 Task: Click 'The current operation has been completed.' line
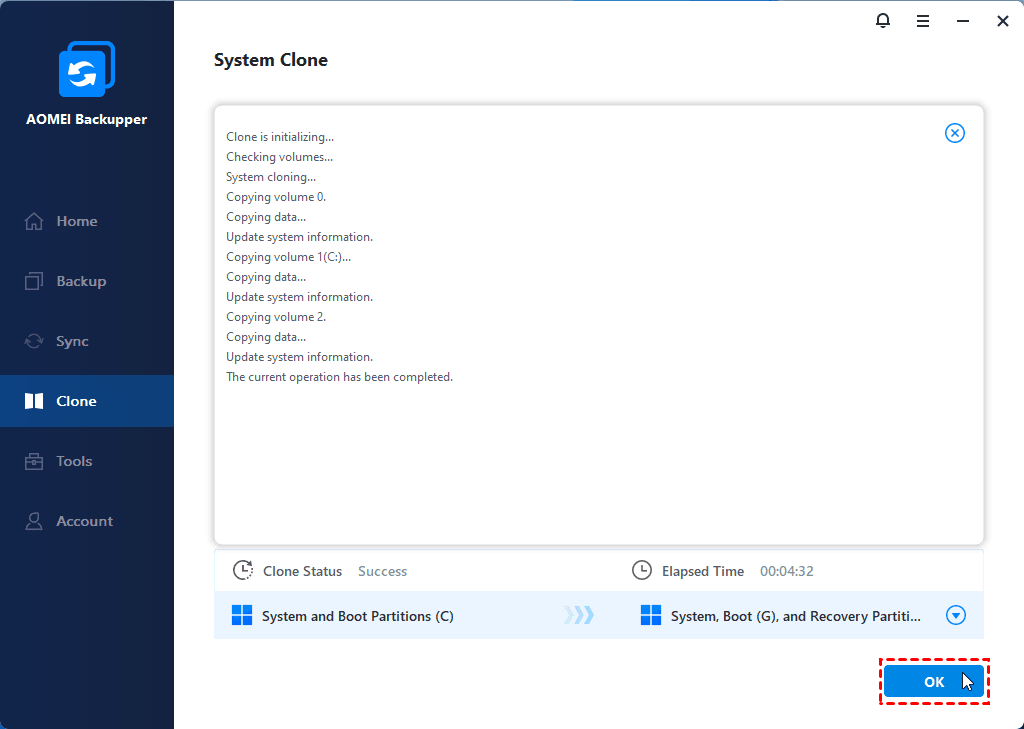(x=340, y=377)
